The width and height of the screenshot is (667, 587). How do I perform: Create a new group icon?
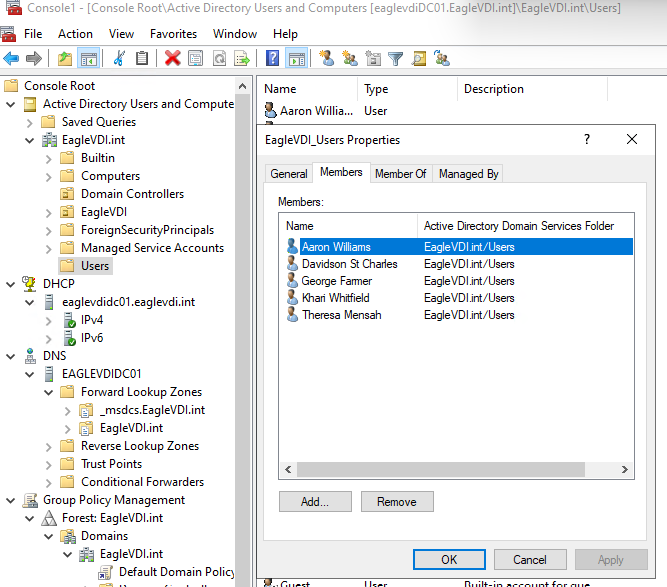point(350,58)
